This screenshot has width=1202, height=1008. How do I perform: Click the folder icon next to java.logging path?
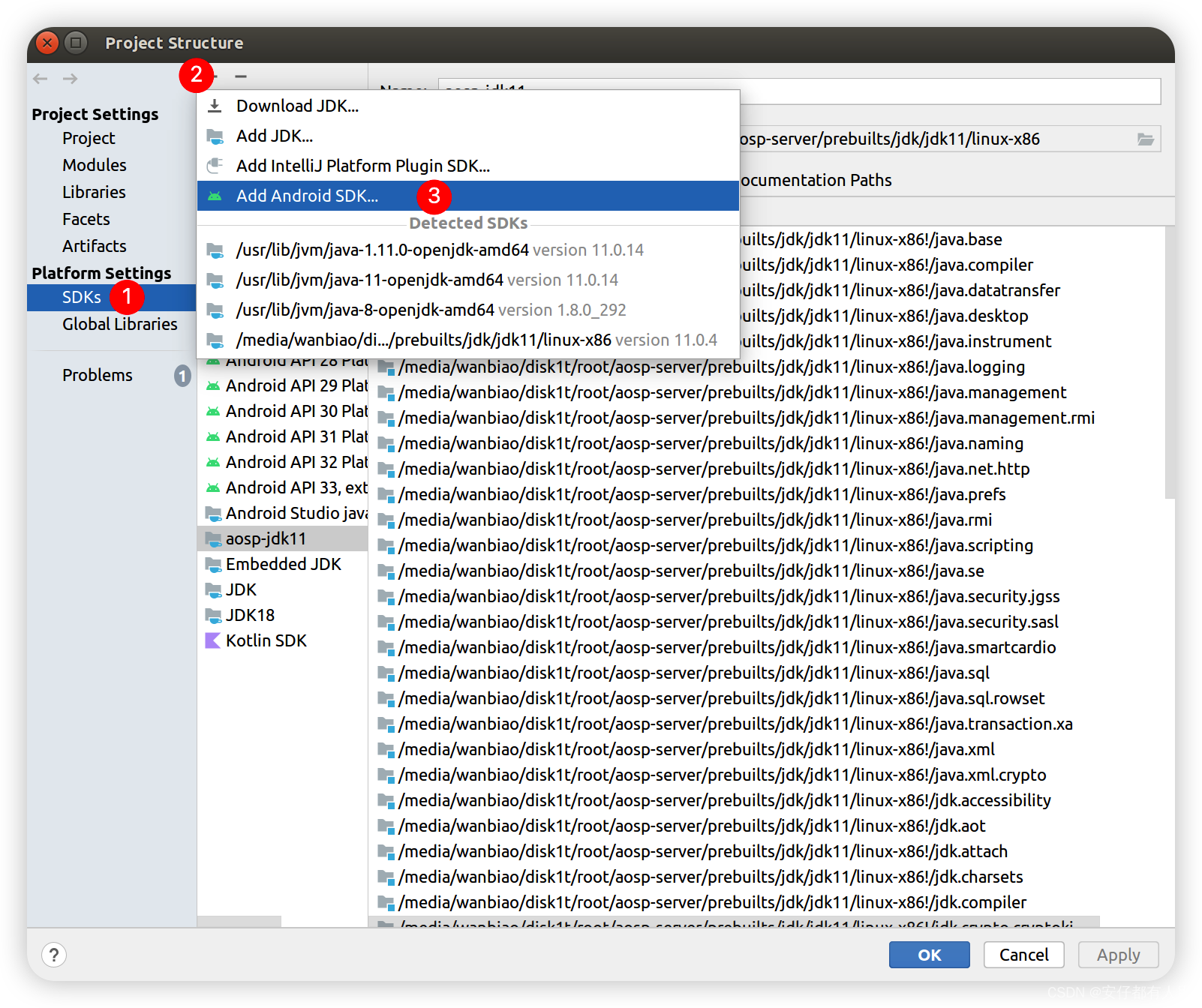(386, 367)
